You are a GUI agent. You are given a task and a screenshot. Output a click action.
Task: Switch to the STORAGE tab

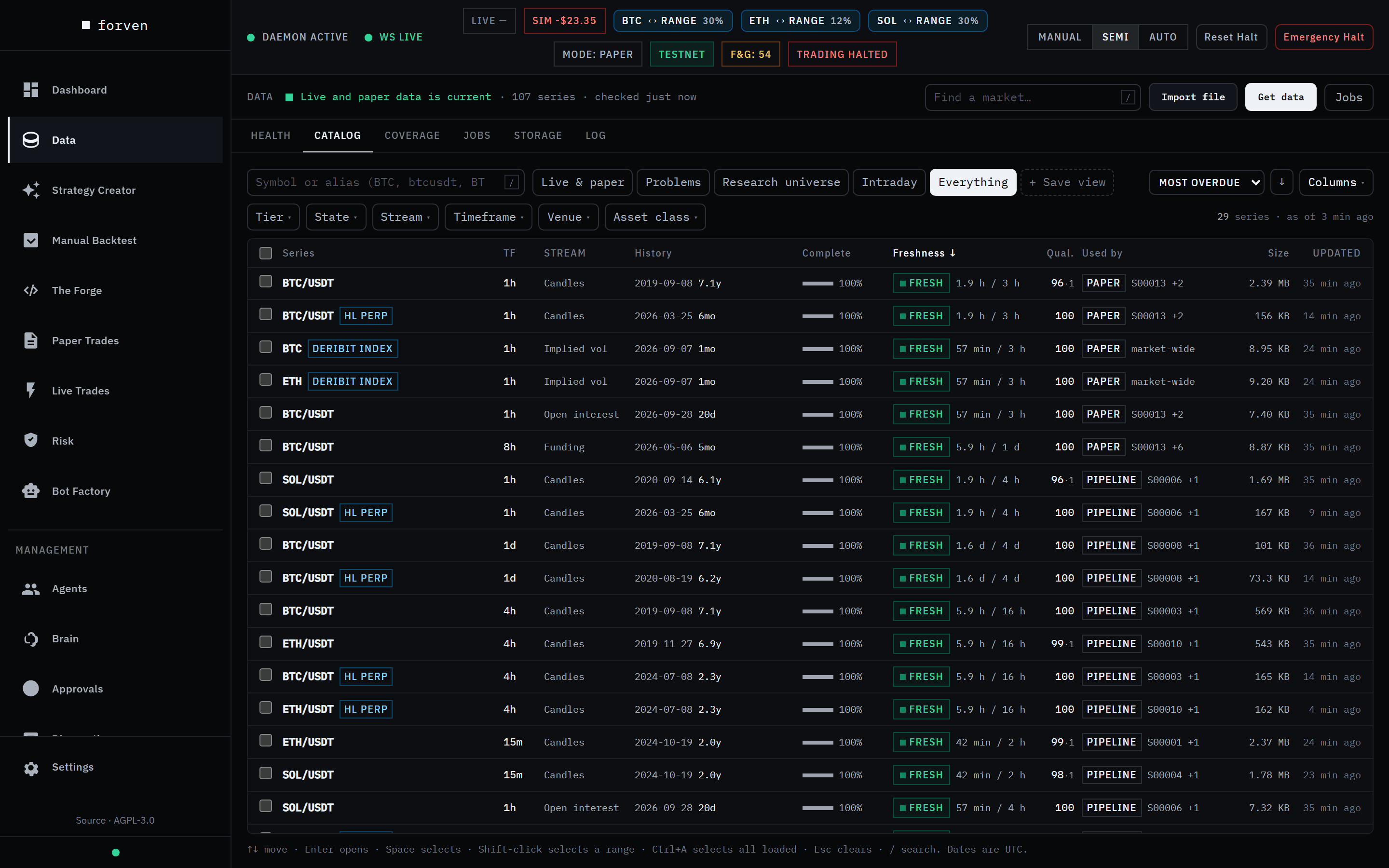[x=538, y=136]
